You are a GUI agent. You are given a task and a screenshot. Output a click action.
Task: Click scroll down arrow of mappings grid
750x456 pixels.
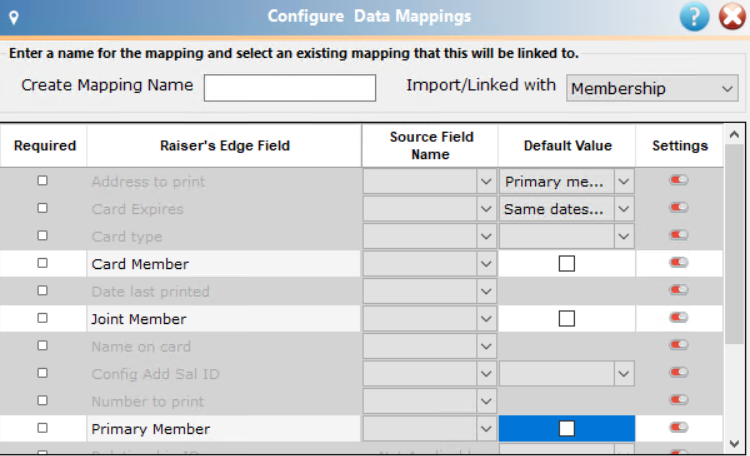(735, 444)
